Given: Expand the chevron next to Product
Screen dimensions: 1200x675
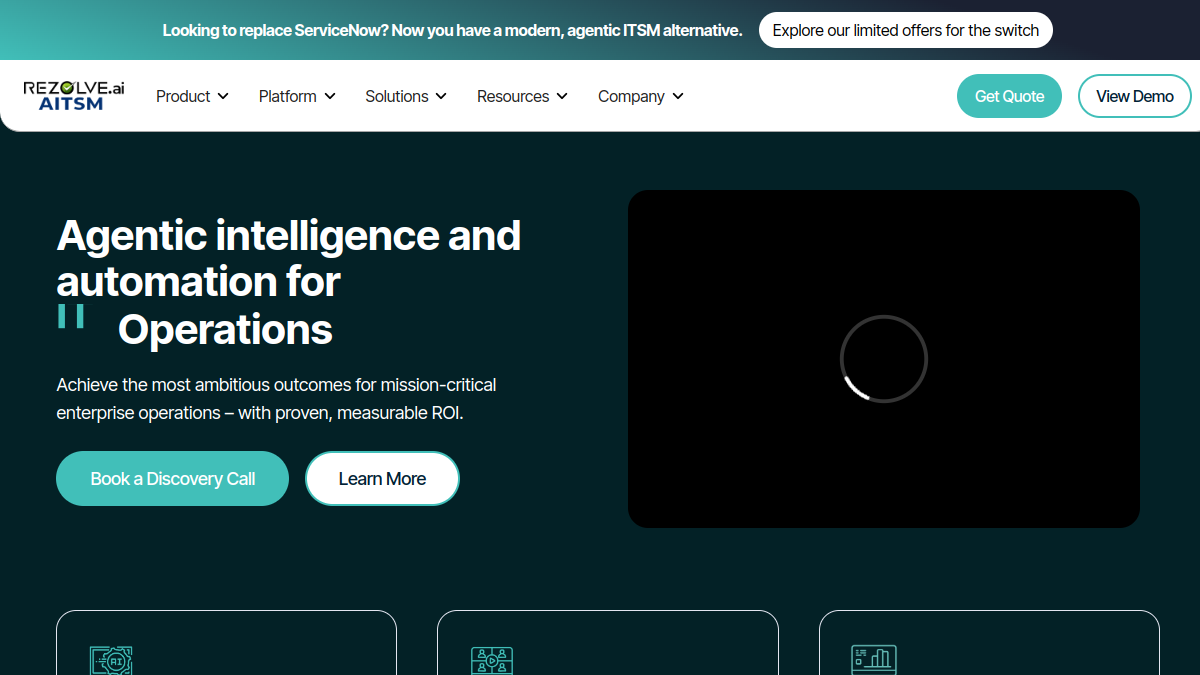Looking at the screenshot, I should click(223, 96).
